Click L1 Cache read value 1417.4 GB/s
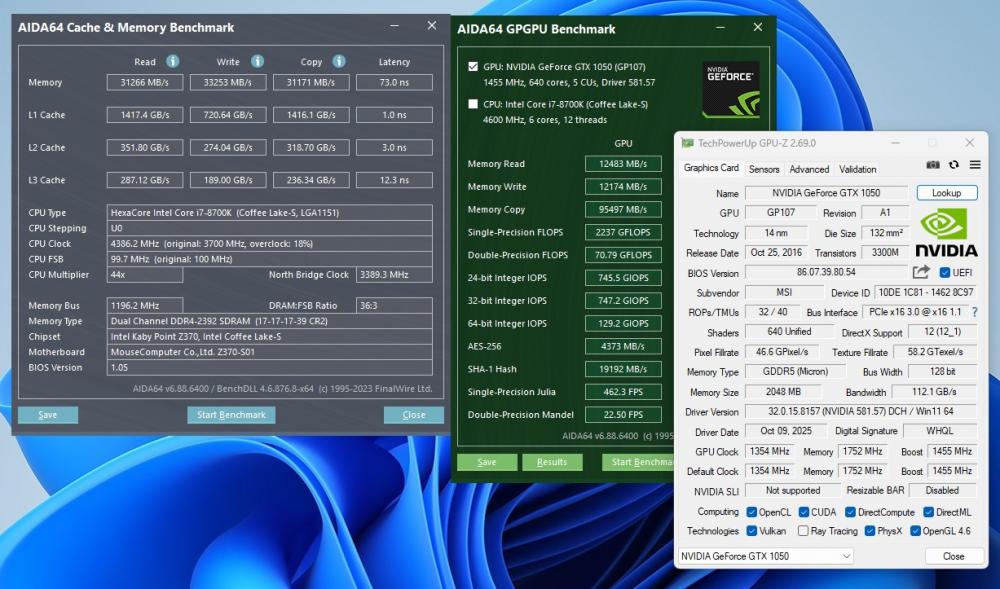 pos(145,115)
